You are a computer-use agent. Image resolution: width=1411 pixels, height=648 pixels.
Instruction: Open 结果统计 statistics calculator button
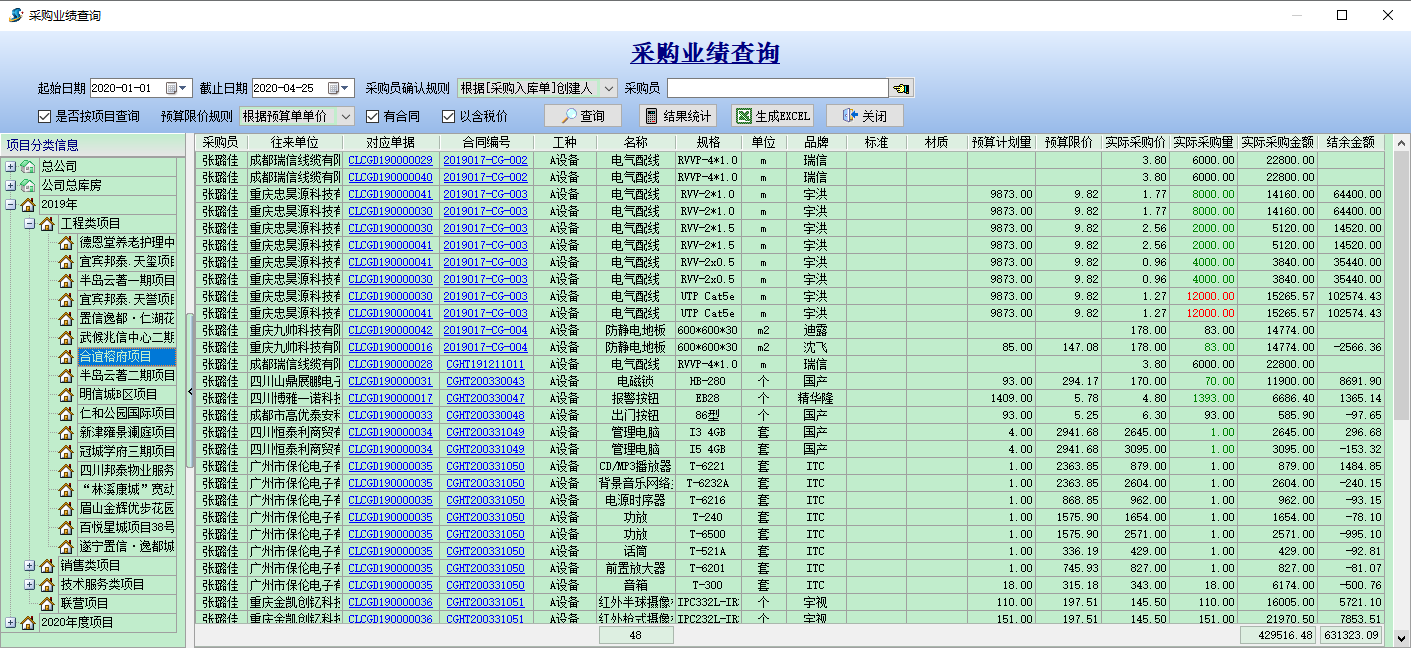(677, 116)
